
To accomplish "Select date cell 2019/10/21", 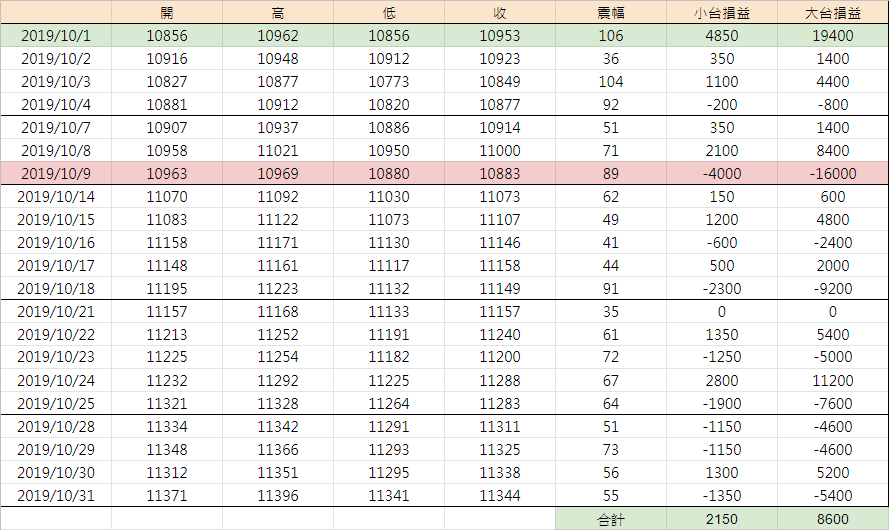I will 56,312.
